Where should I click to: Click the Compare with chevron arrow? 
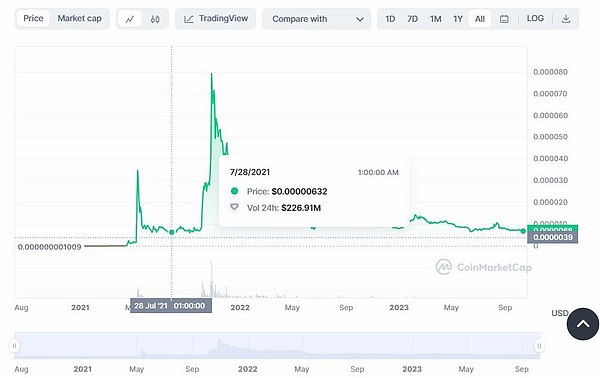click(360, 19)
